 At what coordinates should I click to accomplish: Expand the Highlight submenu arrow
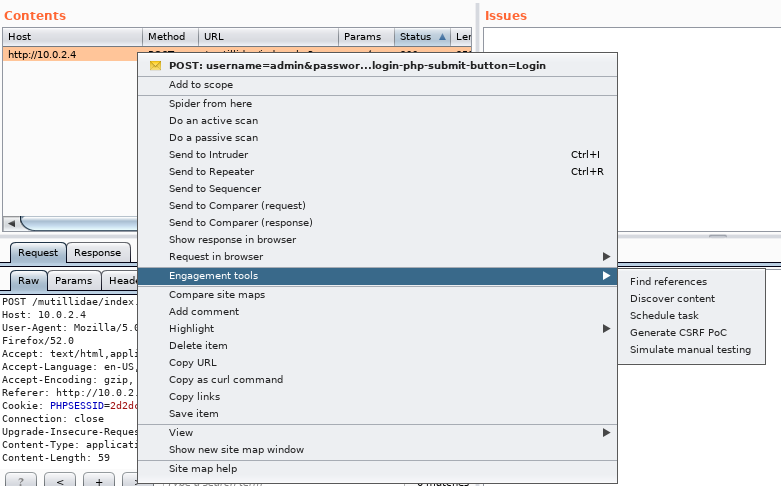click(x=605, y=329)
